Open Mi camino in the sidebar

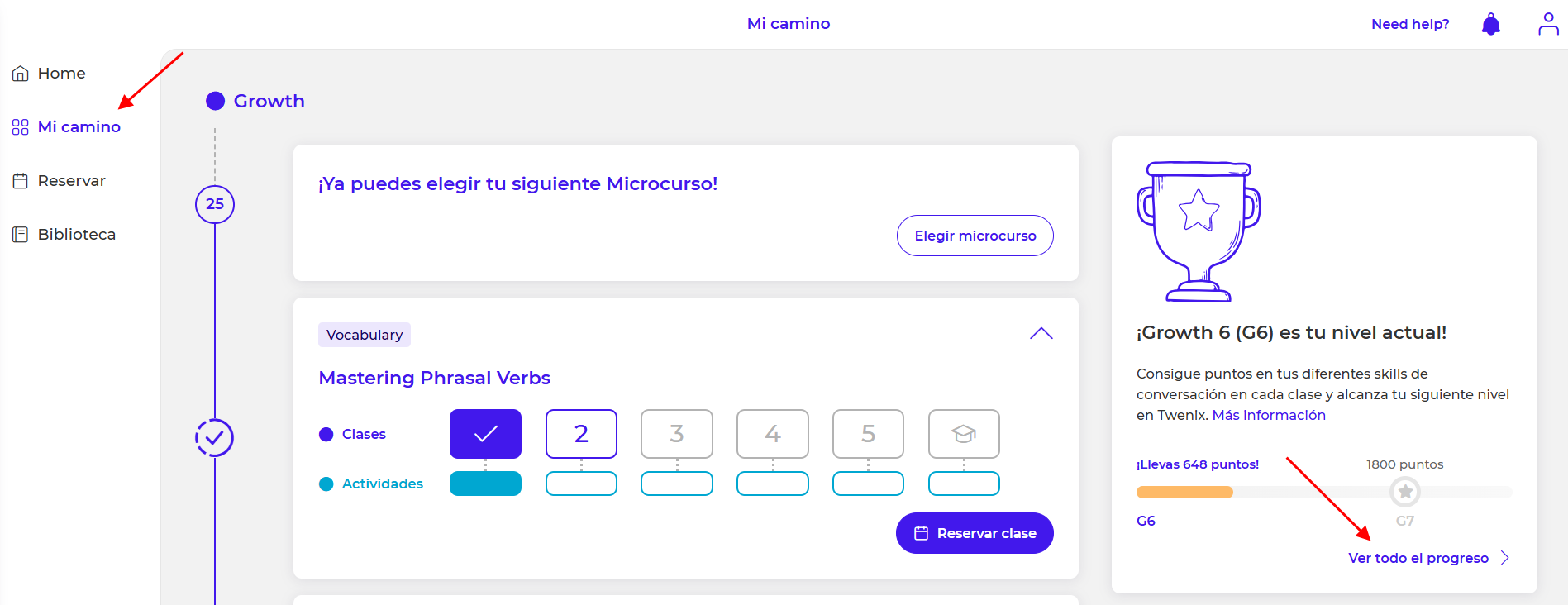click(79, 127)
